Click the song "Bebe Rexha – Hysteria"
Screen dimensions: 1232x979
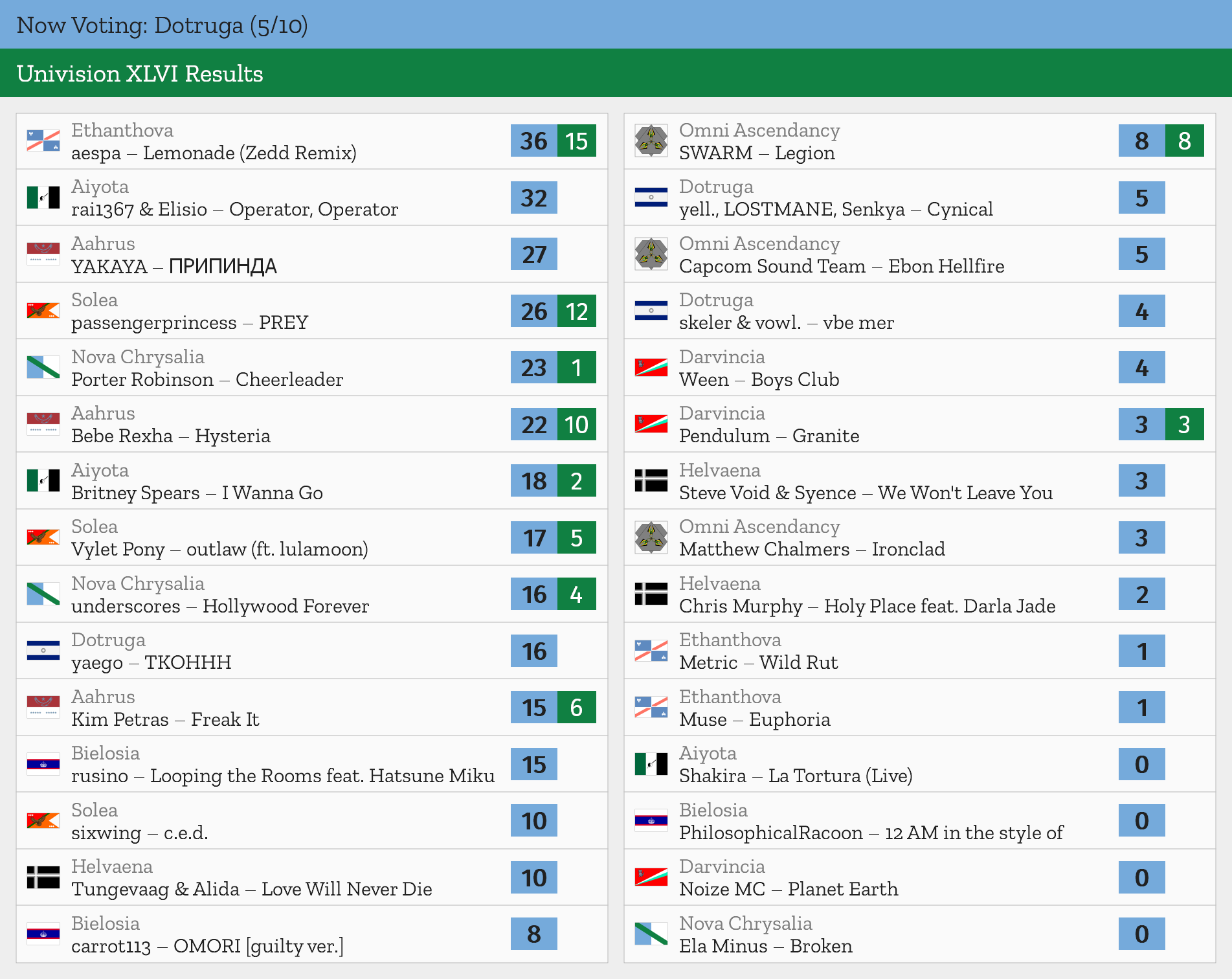point(171,436)
